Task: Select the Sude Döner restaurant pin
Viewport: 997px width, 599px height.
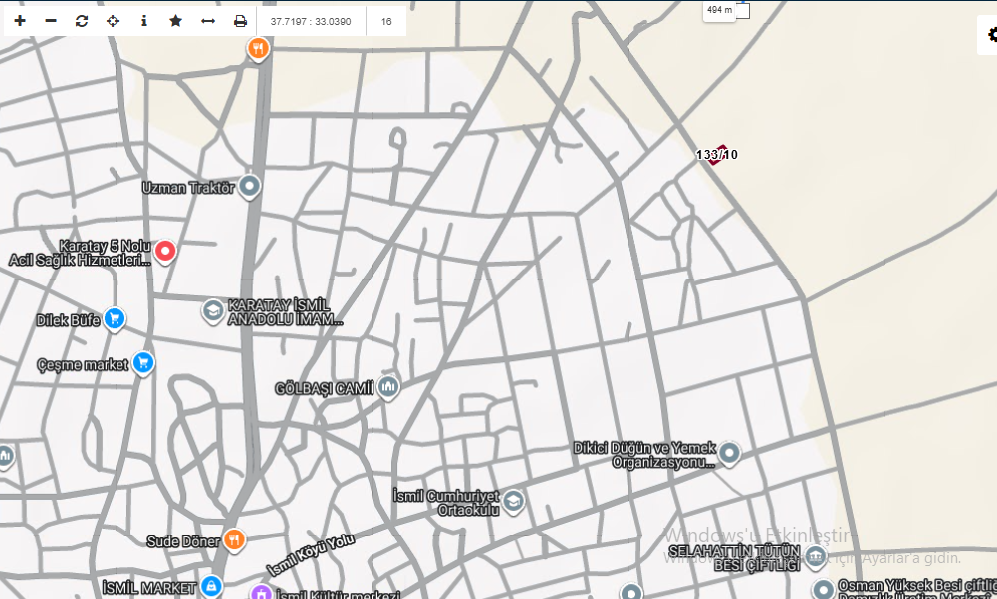Action: coord(234,540)
